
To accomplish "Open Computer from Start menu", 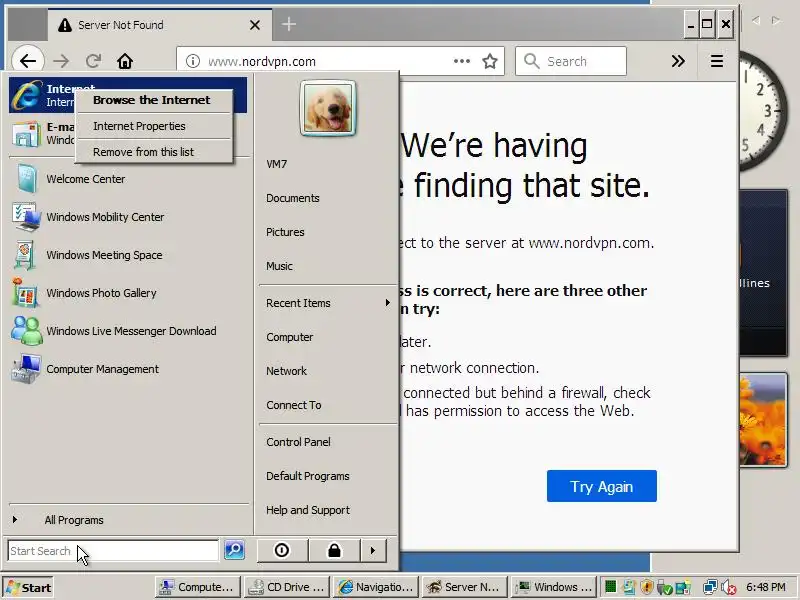I will 290,337.
